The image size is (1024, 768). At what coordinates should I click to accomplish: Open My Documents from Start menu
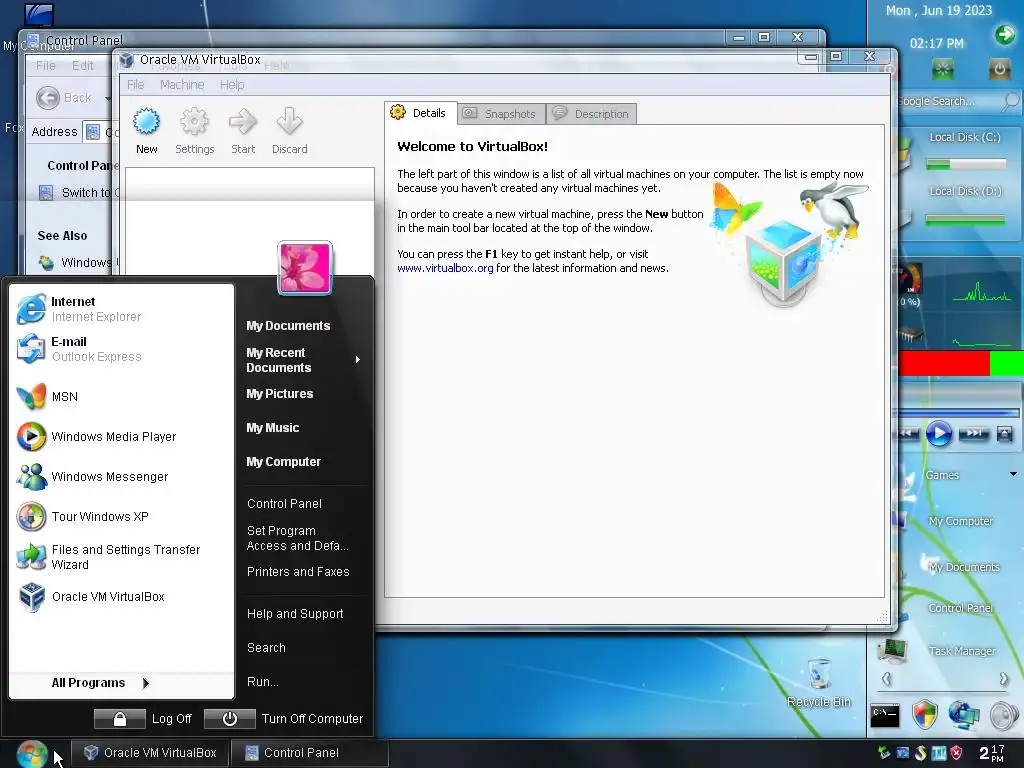[x=288, y=326]
